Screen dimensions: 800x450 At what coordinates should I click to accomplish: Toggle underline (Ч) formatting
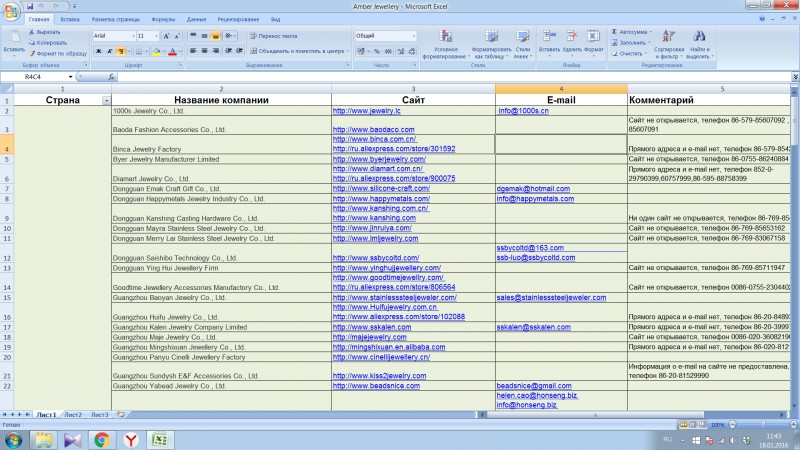121,51
